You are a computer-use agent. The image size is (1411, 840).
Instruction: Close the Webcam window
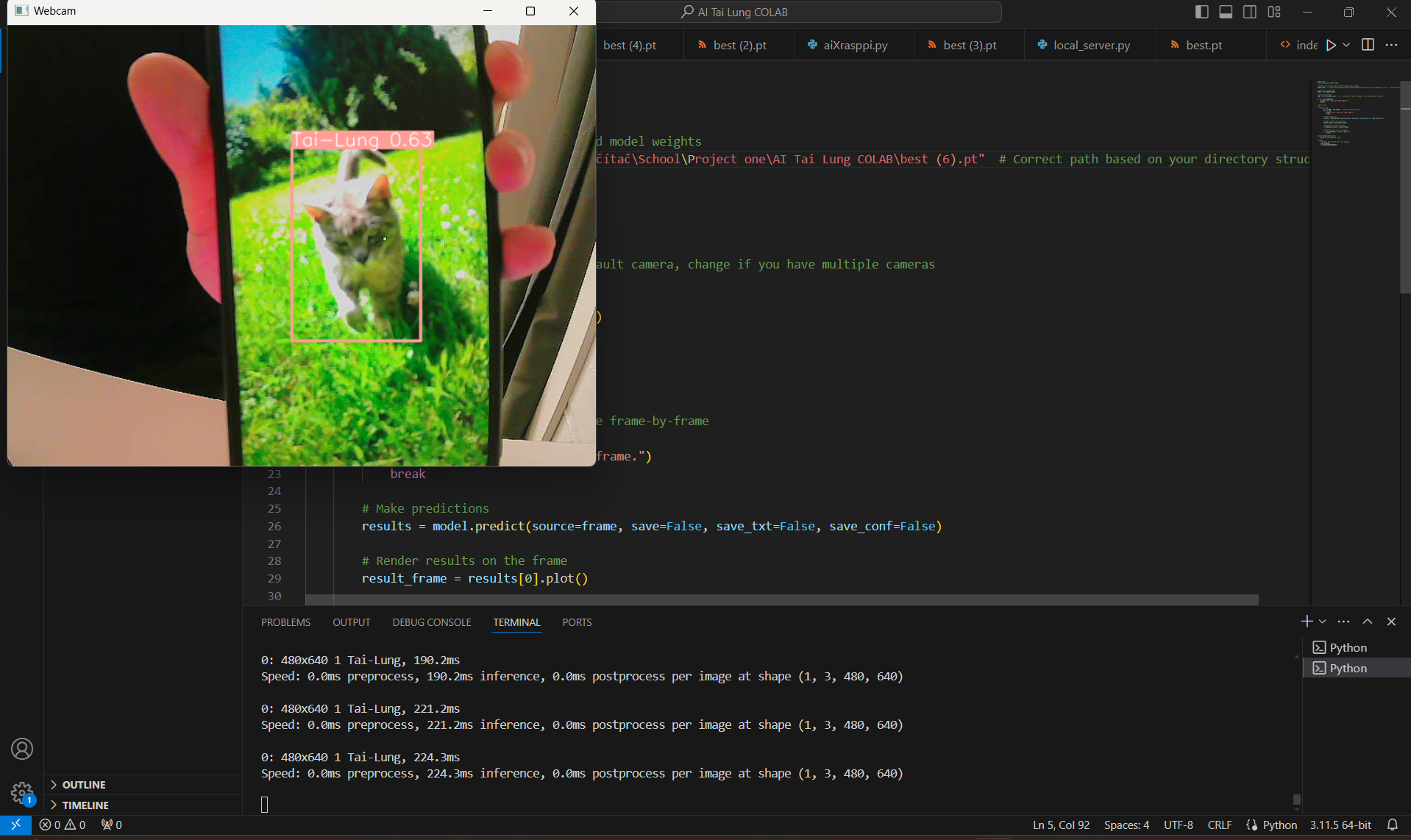click(x=574, y=11)
